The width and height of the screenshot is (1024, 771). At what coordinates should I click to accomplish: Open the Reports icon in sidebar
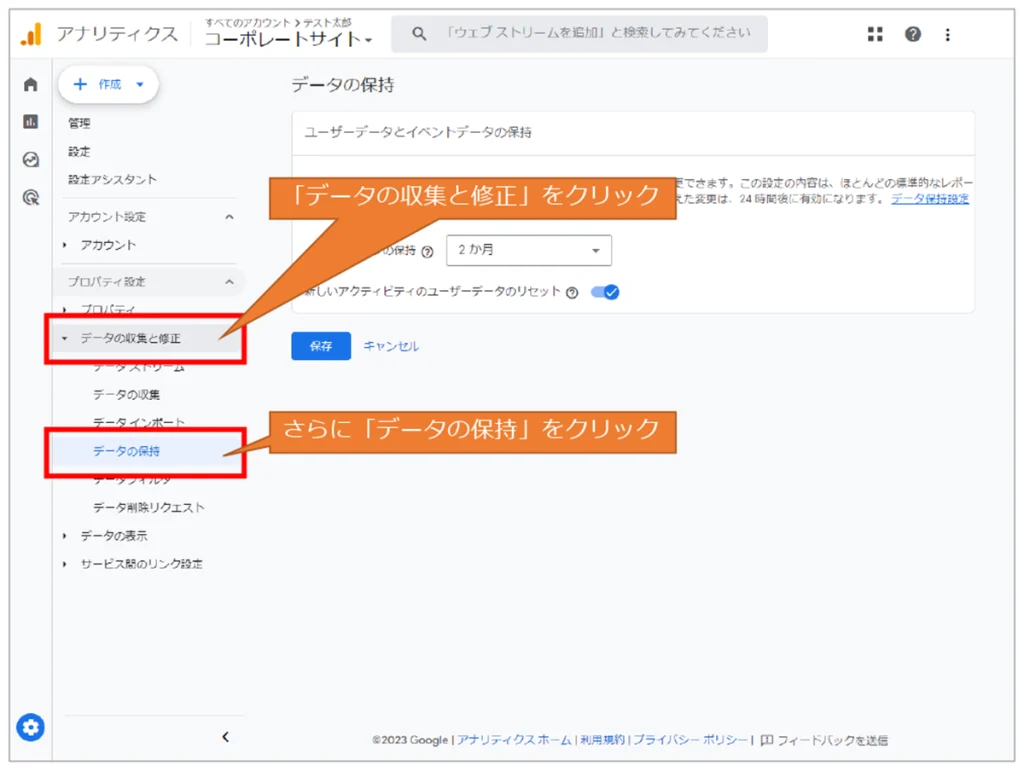coord(31,122)
